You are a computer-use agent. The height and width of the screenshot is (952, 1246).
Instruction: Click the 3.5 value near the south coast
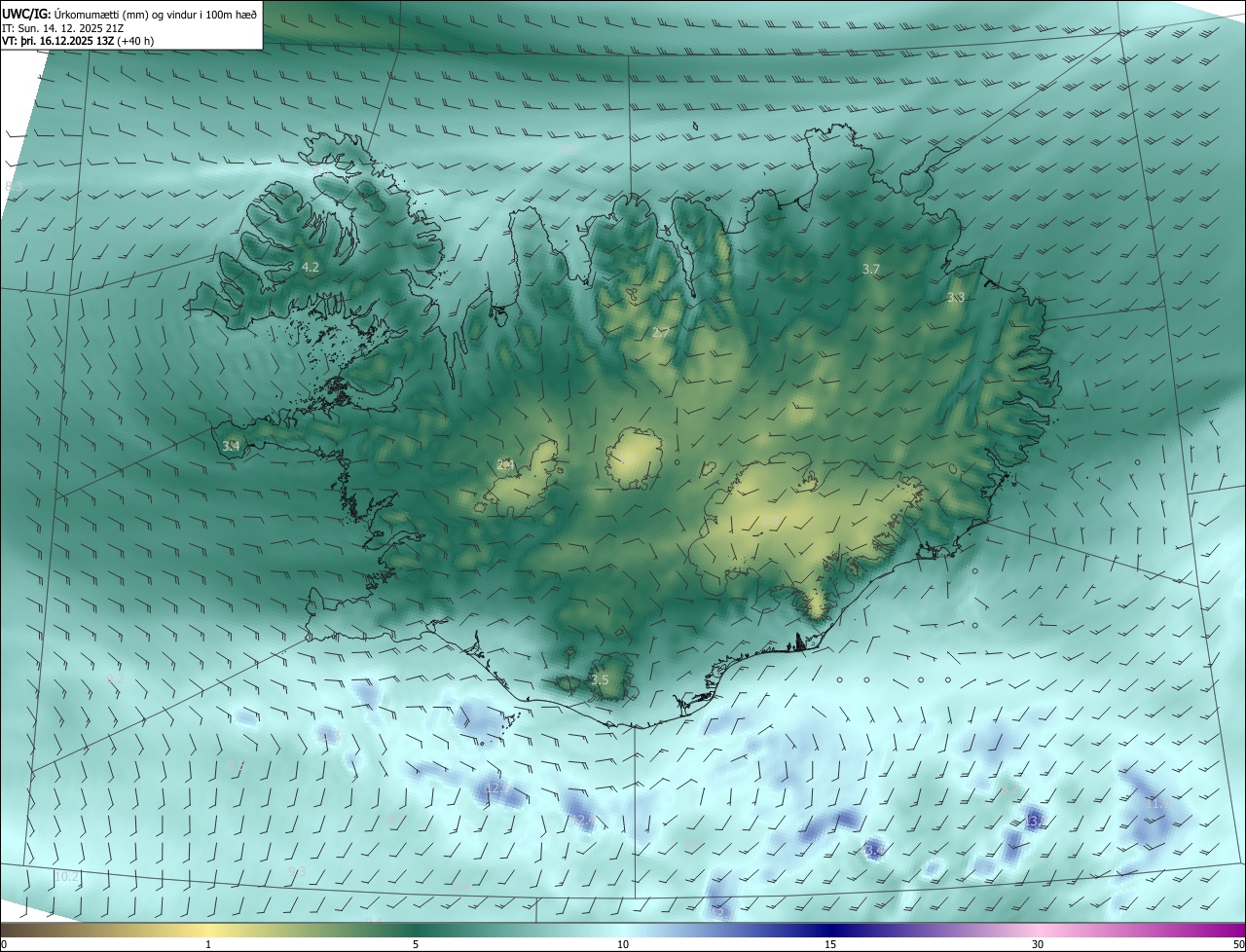click(600, 680)
